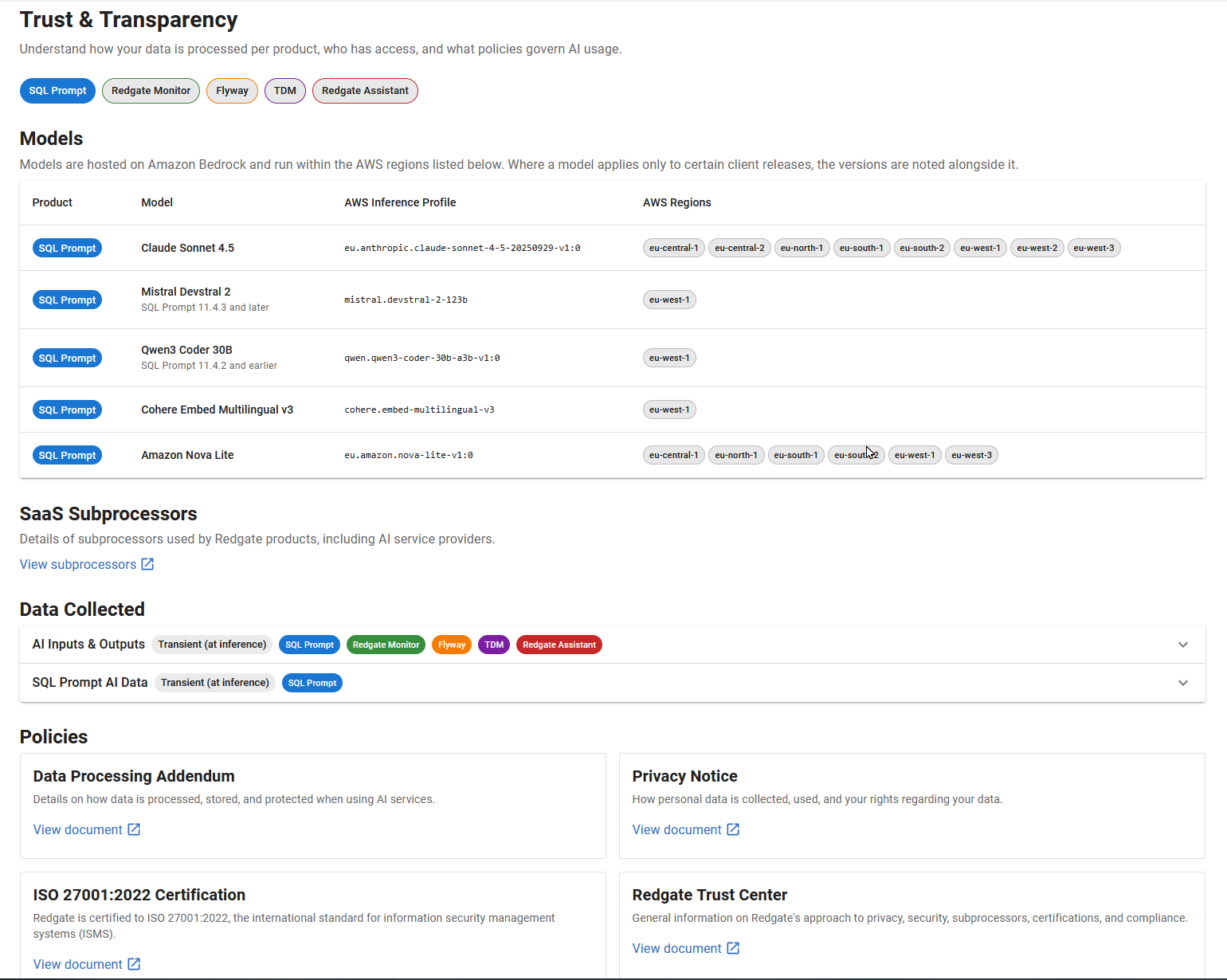Click eu-west-1 chip in Claude Sonnet 4.5 row
1227x980 pixels.
coord(980,248)
